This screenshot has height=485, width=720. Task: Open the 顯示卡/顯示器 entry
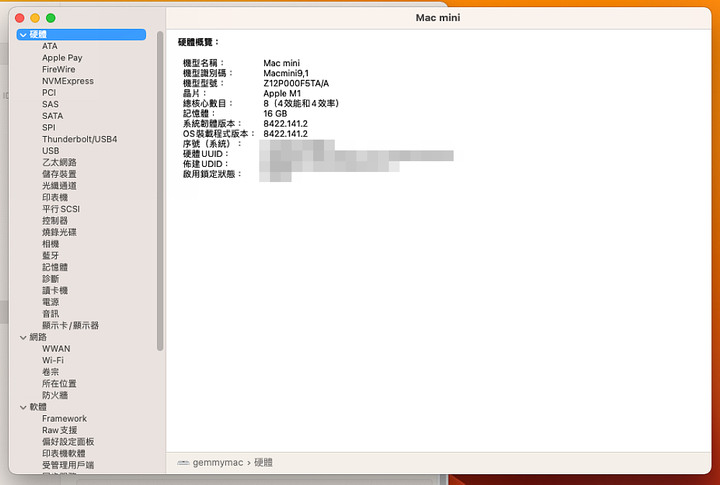[70, 325]
